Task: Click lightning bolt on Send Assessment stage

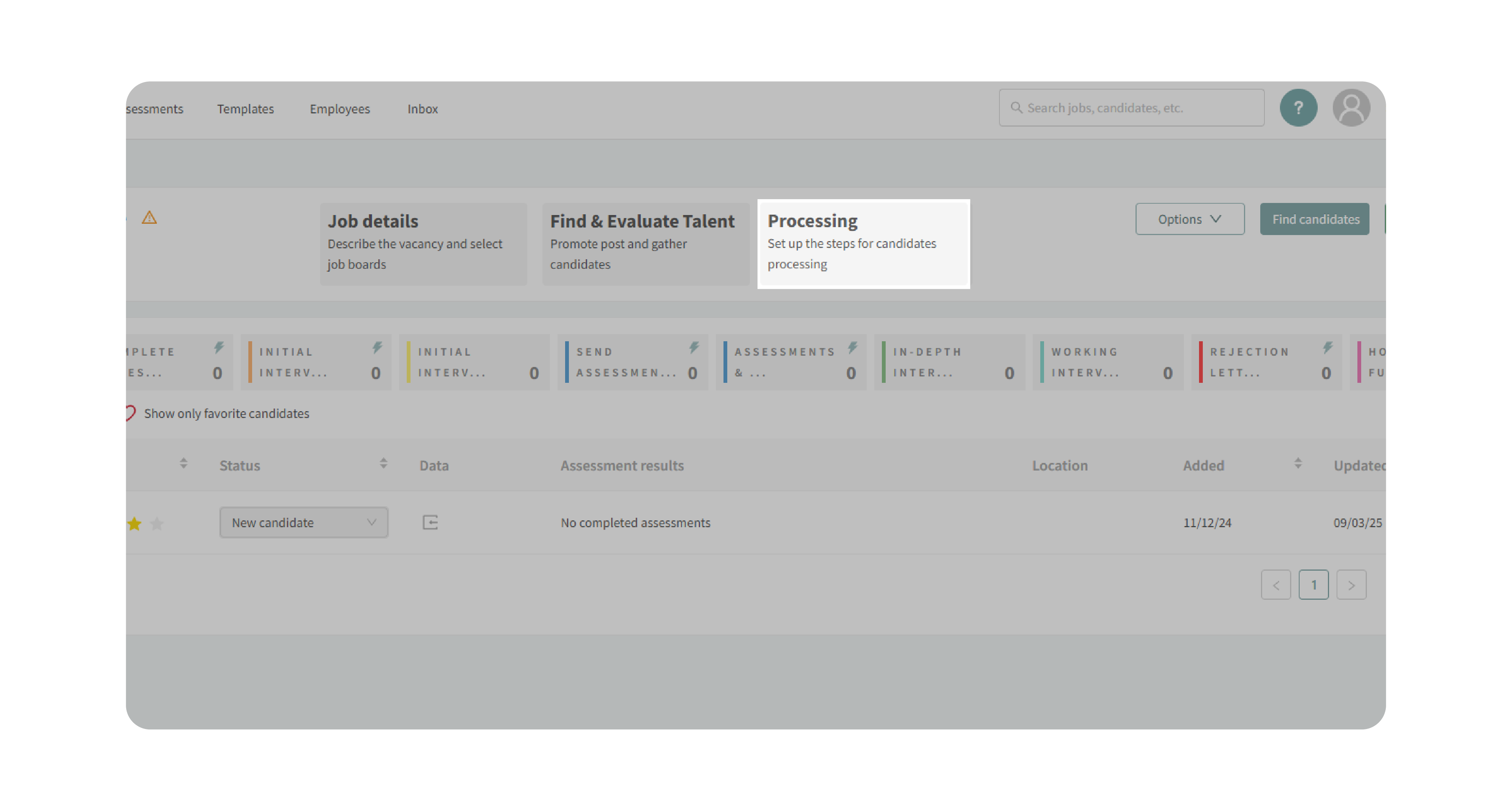Action: point(694,347)
